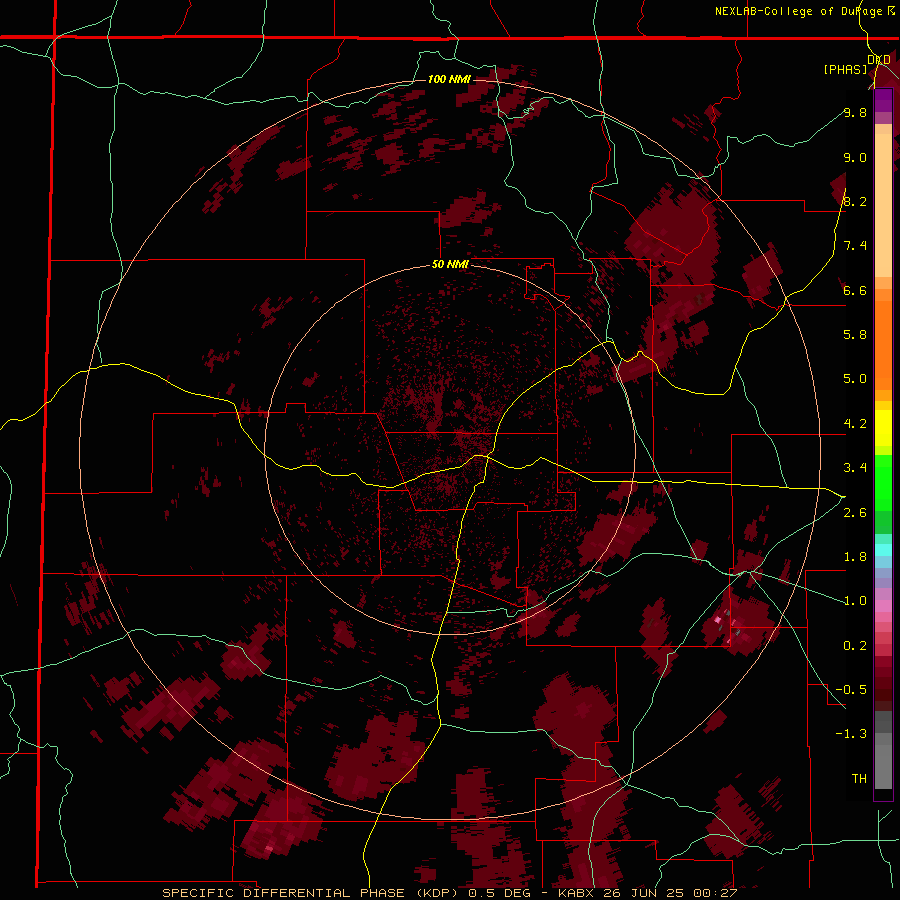The height and width of the screenshot is (900, 900).
Task: Click the 3.4 color scale value
Action: tap(855, 468)
